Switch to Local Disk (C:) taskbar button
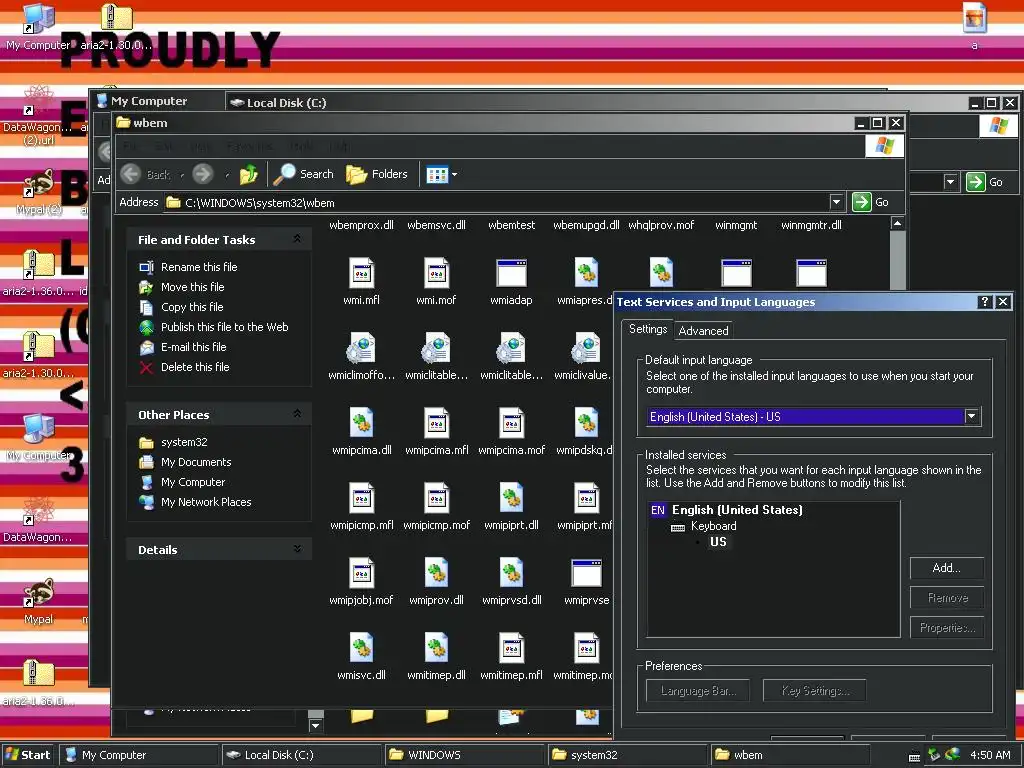The height and width of the screenshot is (768, 1024). click(x=302, y=755)
